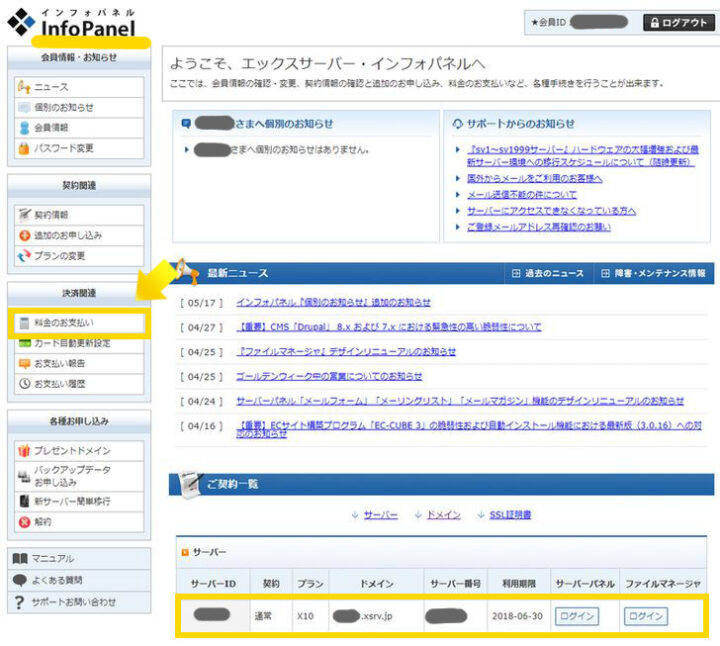This screenshot has width=720, height=646.
Task: Open 過去のニュース tab
Action: tap(549, 273)
